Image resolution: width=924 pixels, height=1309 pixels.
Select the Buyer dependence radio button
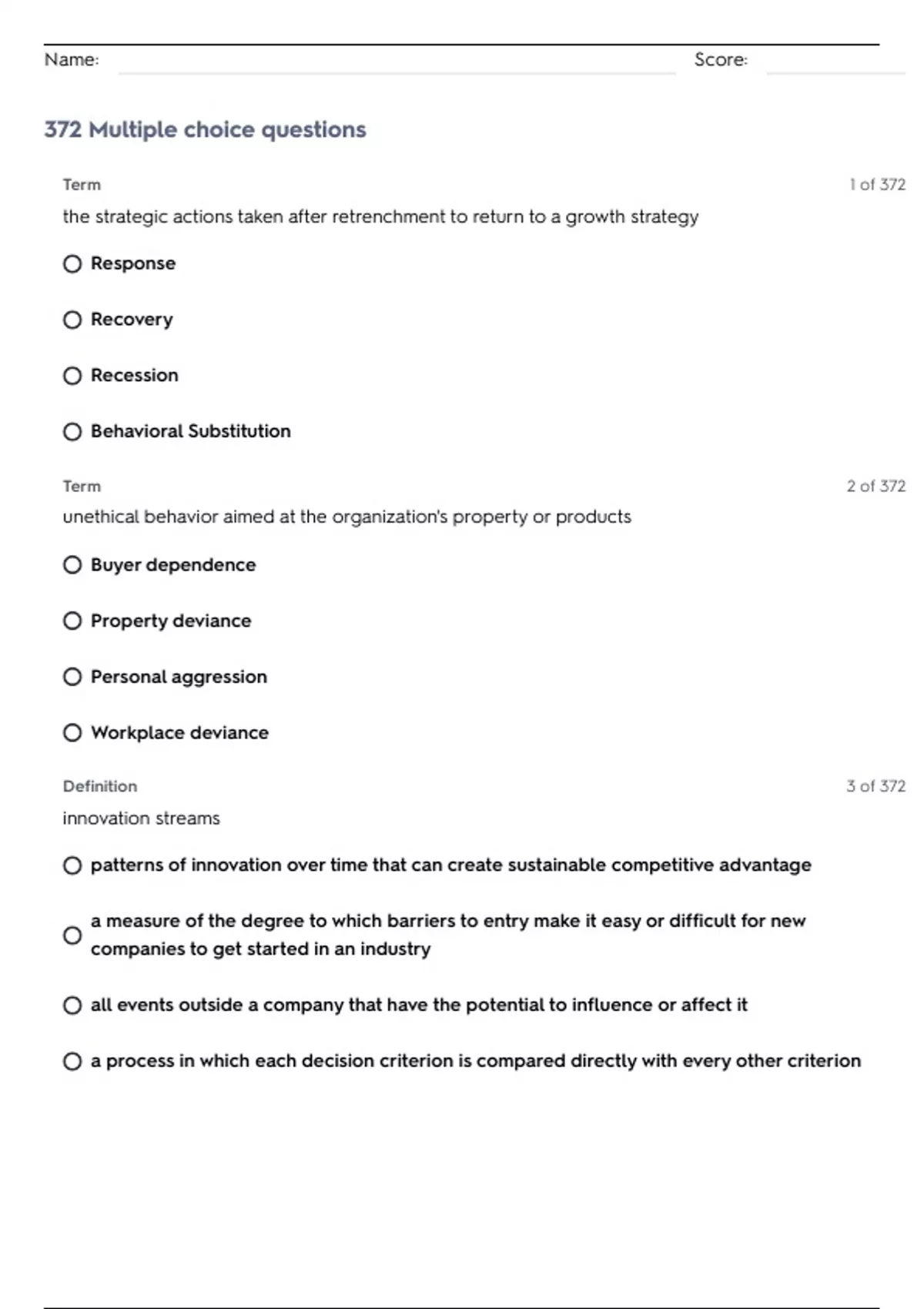[72, 565]
